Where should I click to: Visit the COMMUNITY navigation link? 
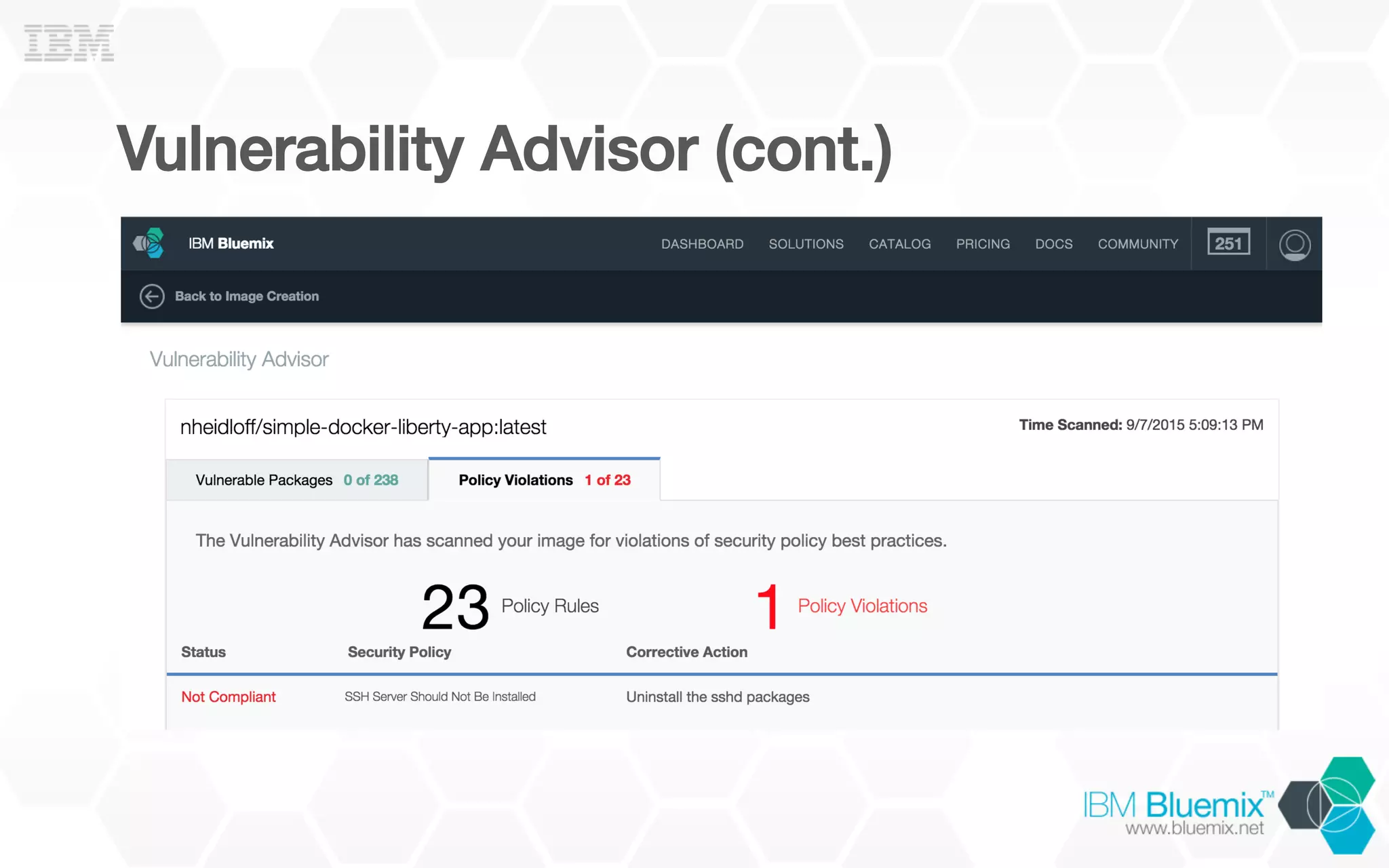[x=1137, y=244]
